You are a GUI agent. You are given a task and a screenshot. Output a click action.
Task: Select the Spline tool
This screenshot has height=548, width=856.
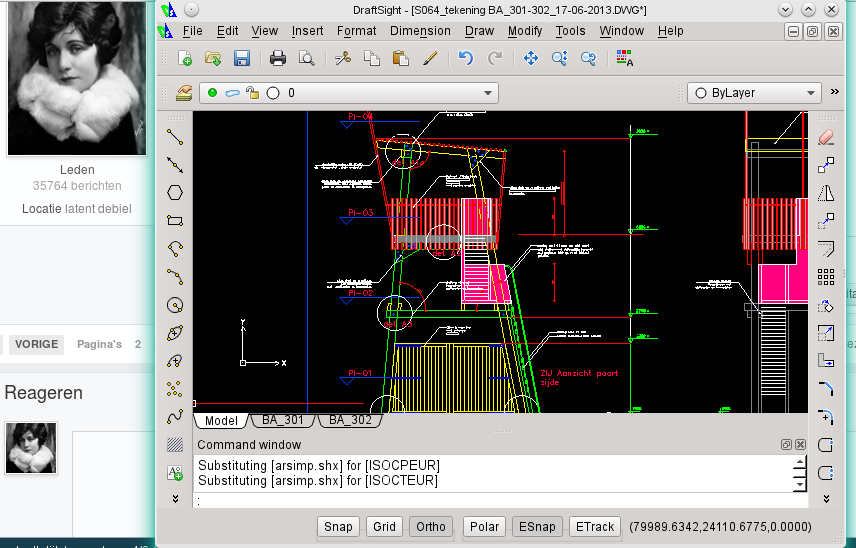pyautogui.click(x=175, y=417)
